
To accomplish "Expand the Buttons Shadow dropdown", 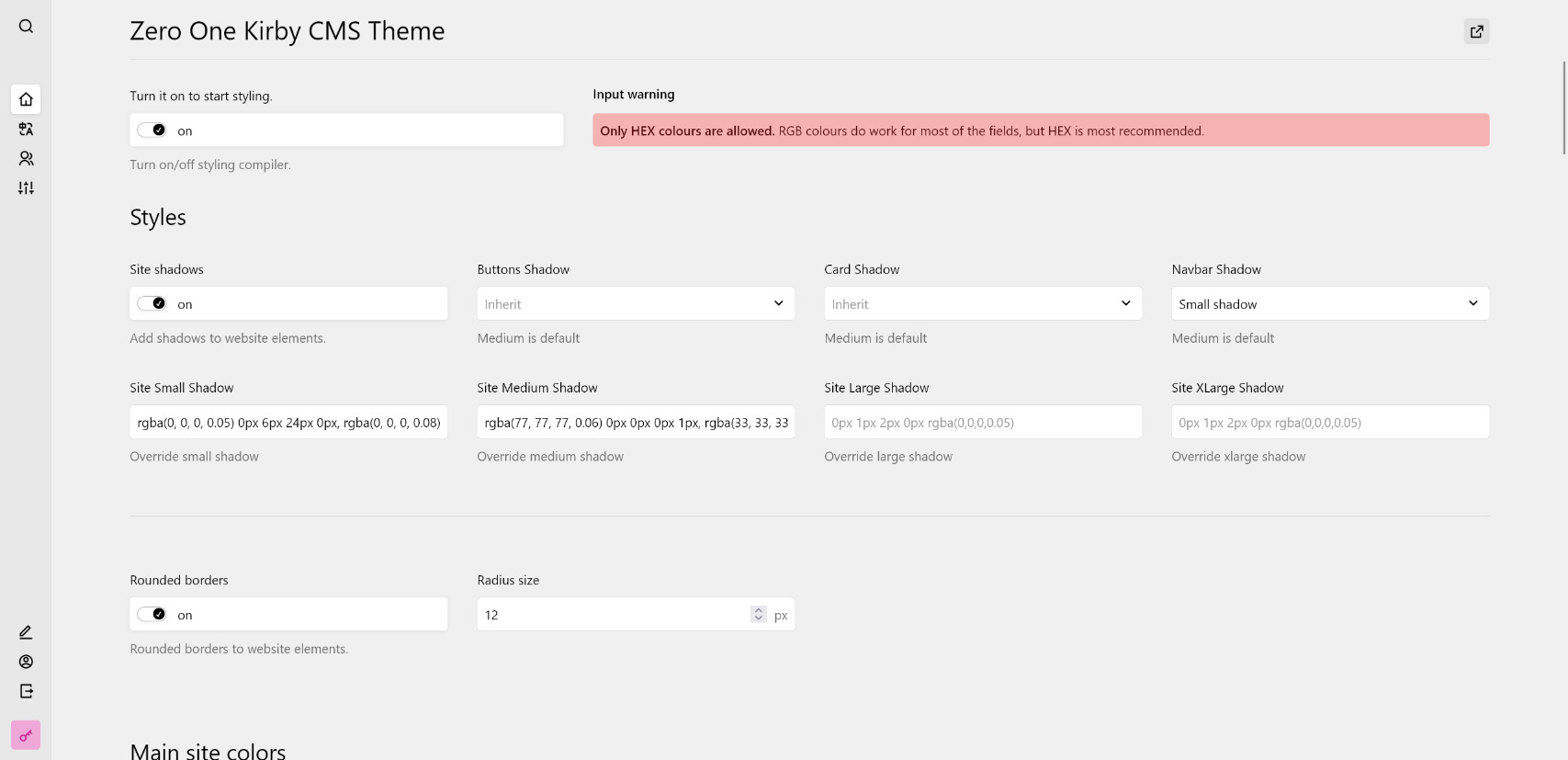I will point(635,304).
